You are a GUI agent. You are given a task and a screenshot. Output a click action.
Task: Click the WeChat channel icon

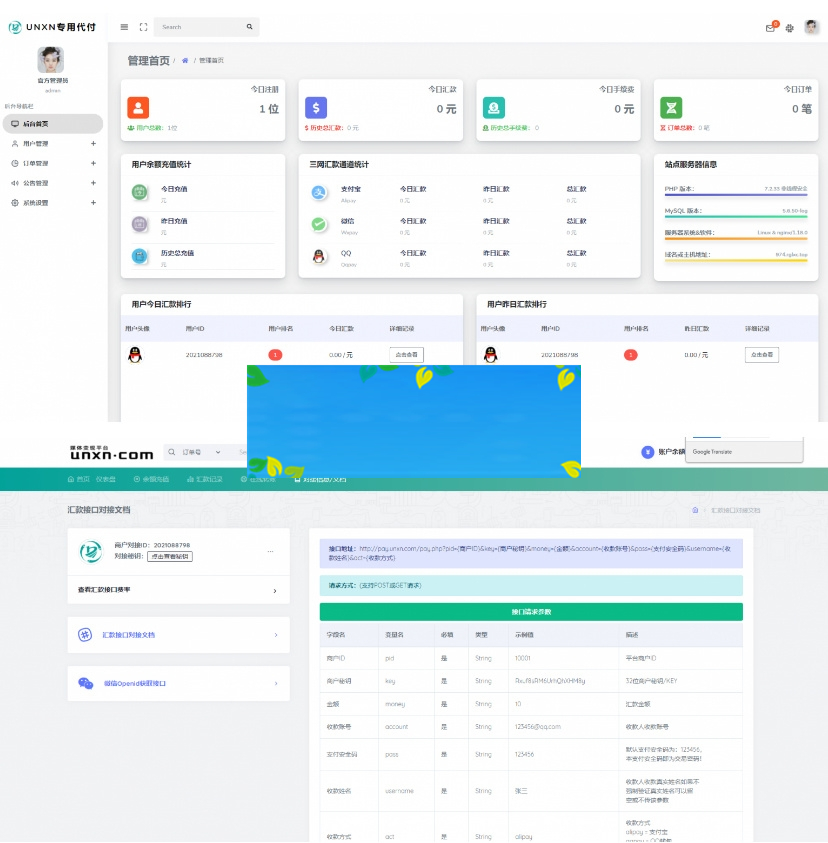coord(319,224)
